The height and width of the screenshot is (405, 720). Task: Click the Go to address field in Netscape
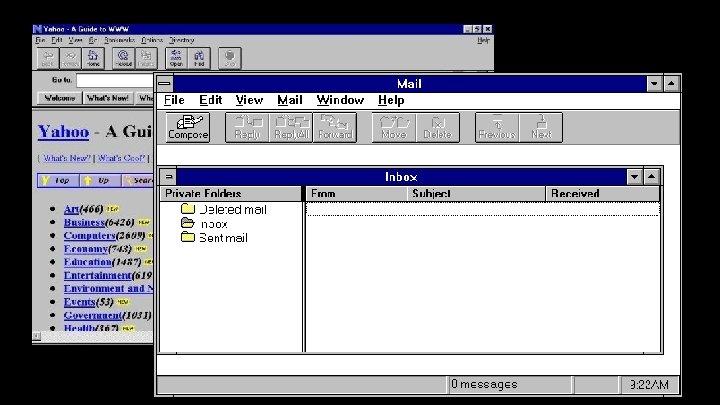tap(115, 80)
